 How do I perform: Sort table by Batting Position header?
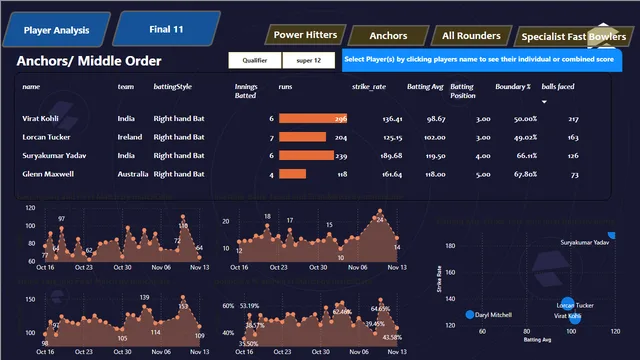pyautogui.click(x=463, y=91)
